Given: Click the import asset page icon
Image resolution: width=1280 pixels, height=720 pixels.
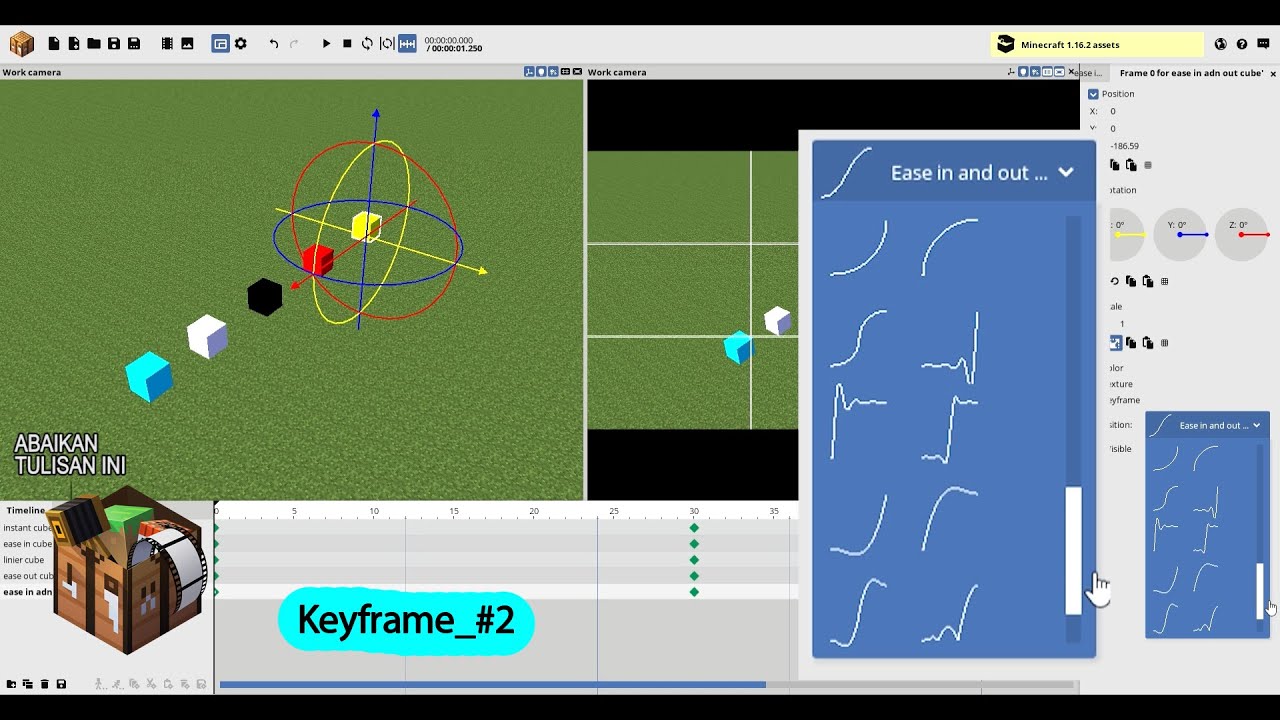Looking at the screenshot, I should click(x=74, y=44).
